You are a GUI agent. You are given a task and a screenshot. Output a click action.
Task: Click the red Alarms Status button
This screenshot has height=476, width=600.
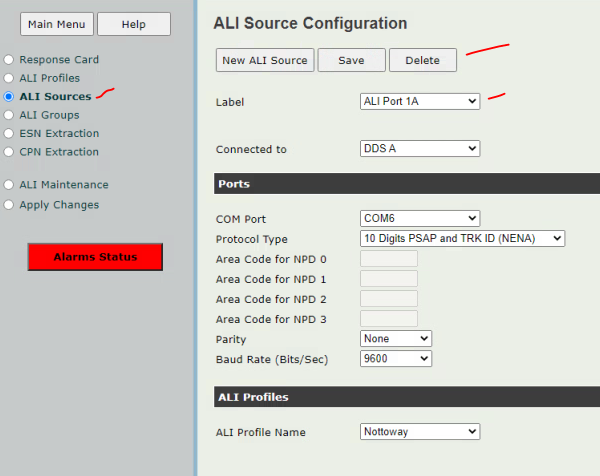(95, 257)
